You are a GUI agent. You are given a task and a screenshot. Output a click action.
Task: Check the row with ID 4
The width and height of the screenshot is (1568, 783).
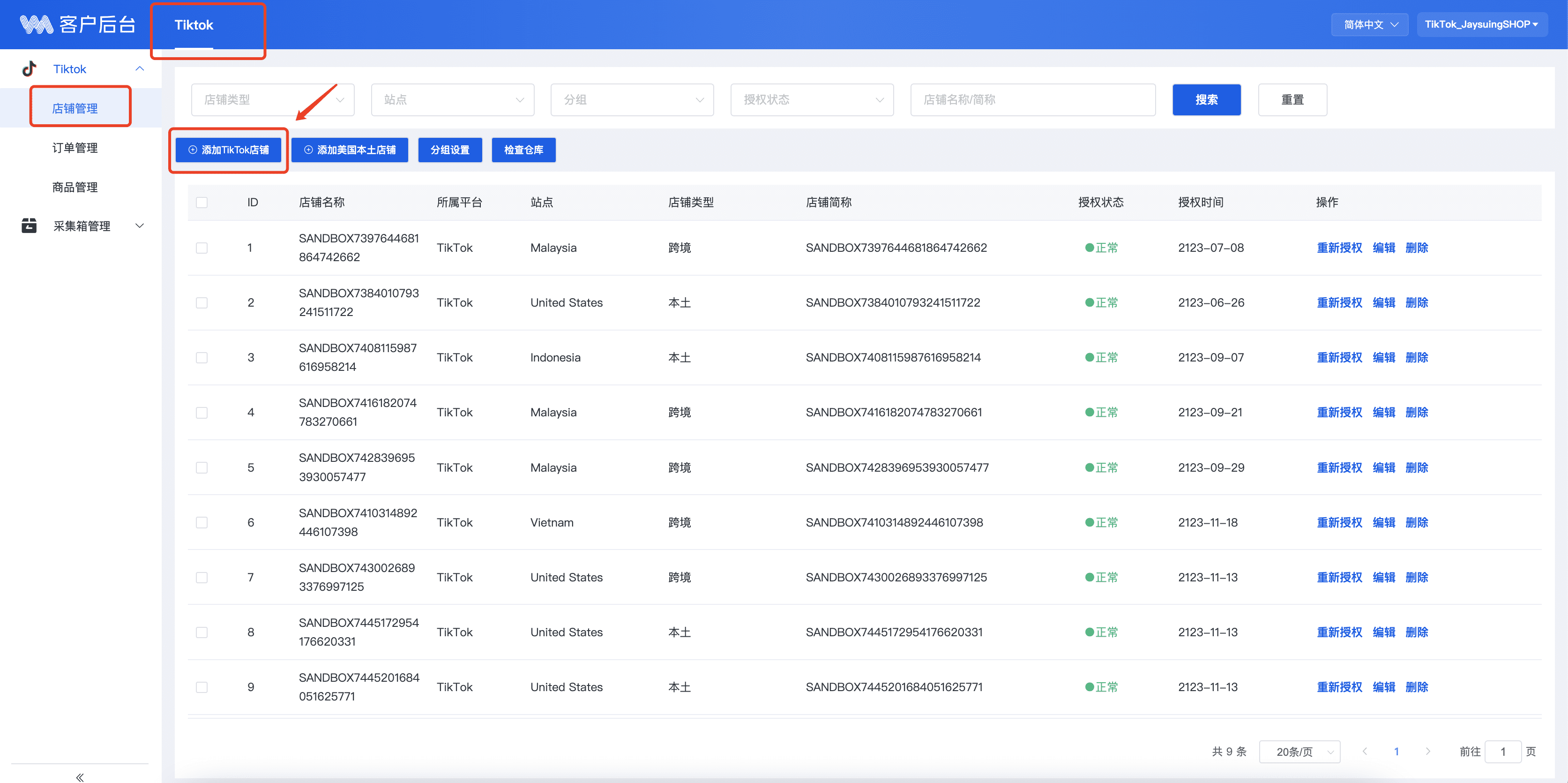coord(202,412)
